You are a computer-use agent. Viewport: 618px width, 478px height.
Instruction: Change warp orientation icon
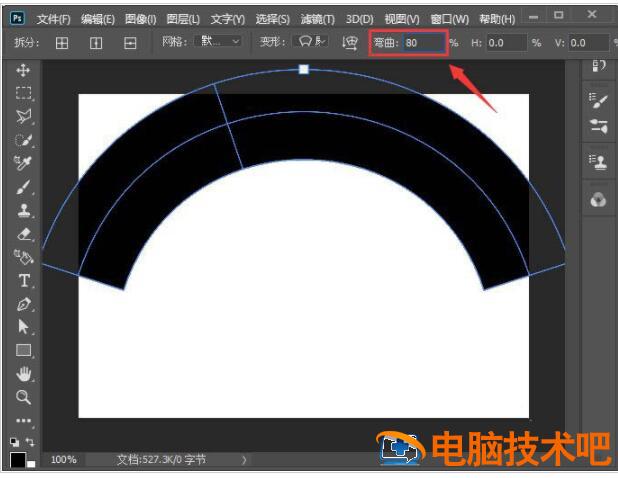point(350,42)
